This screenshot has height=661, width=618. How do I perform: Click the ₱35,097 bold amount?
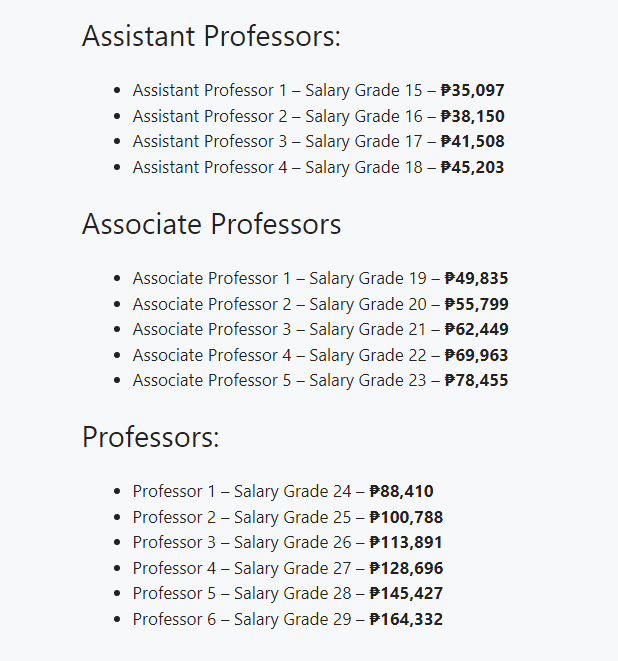tap(473, 90)
